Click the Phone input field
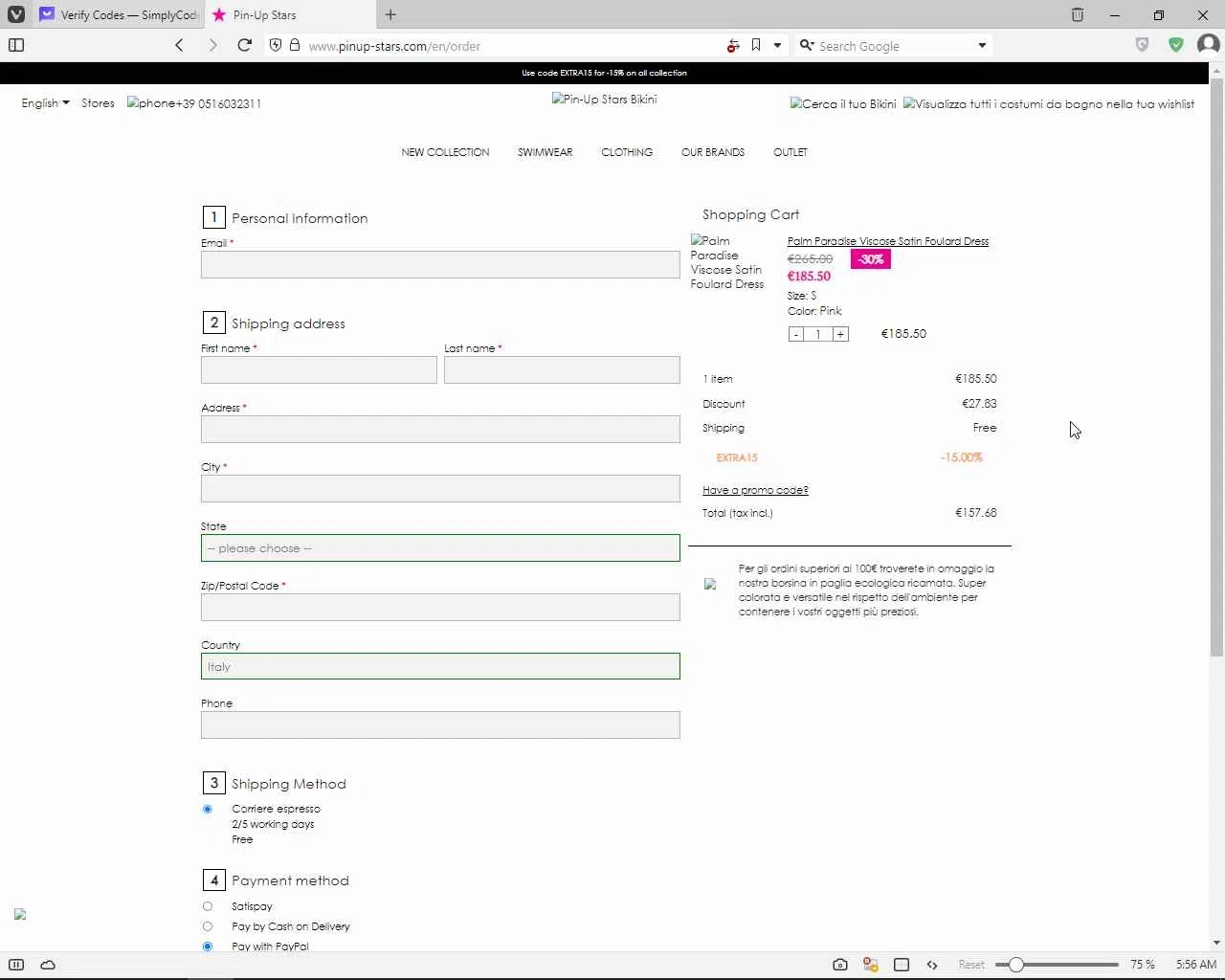This screenshot has width=1225, height=980. [x=440, y=724]
